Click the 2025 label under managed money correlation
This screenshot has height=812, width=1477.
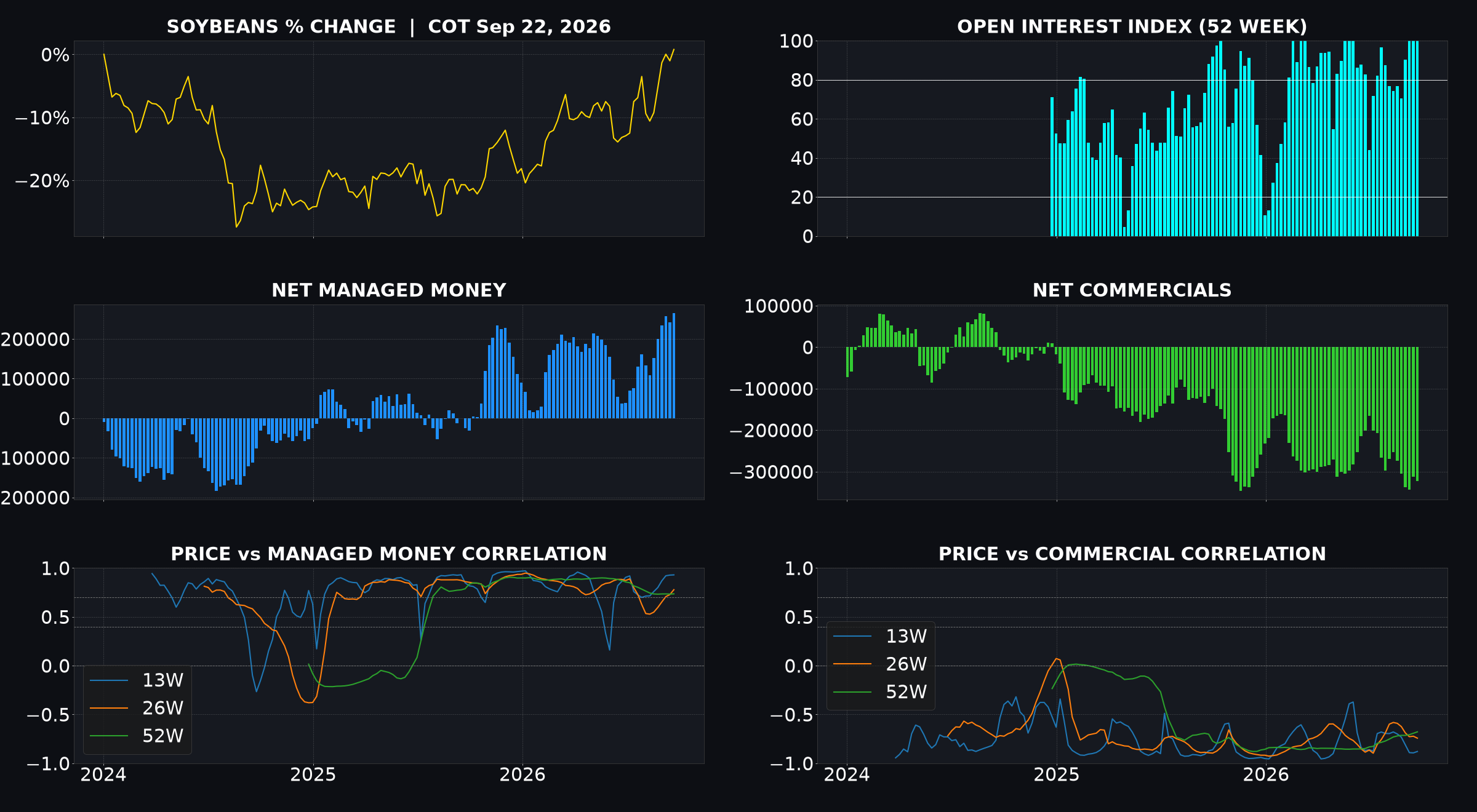pyautogui.click(x=313, y=774)
